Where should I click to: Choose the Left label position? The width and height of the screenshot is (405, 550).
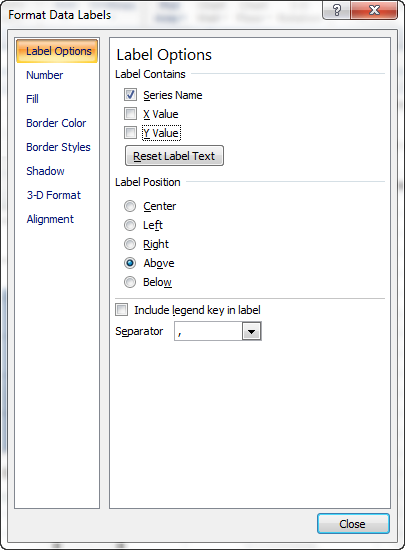click(x=130, y=225)
